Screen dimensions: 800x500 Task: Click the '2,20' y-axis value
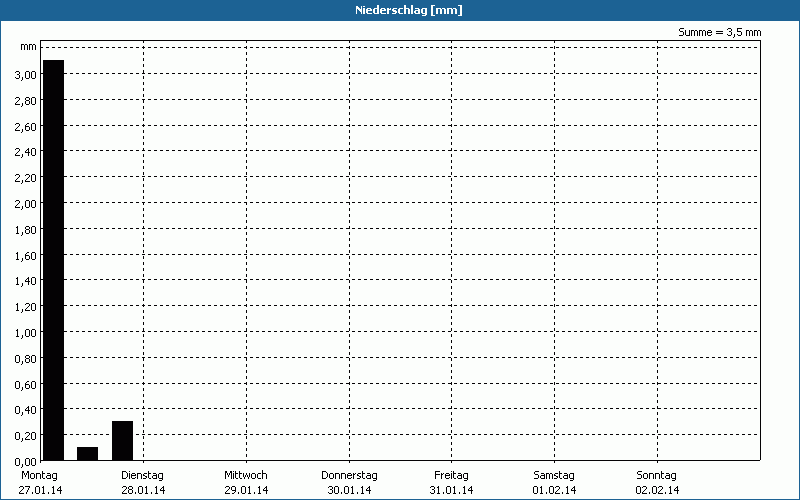tap(26, 178)
